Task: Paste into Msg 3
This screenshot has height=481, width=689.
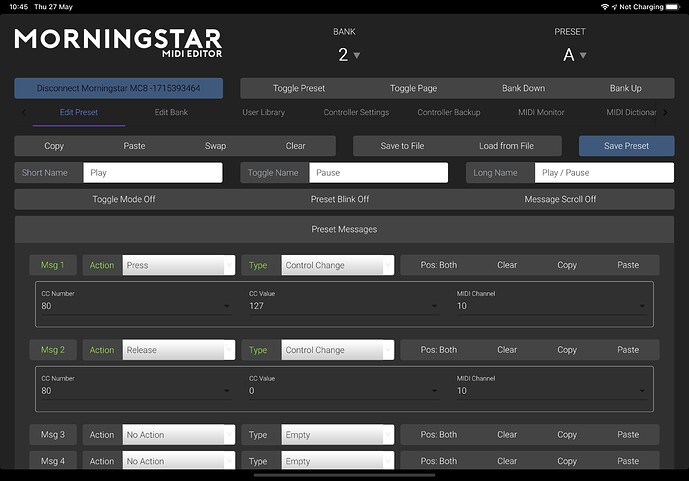Action: tap(628, 435)
